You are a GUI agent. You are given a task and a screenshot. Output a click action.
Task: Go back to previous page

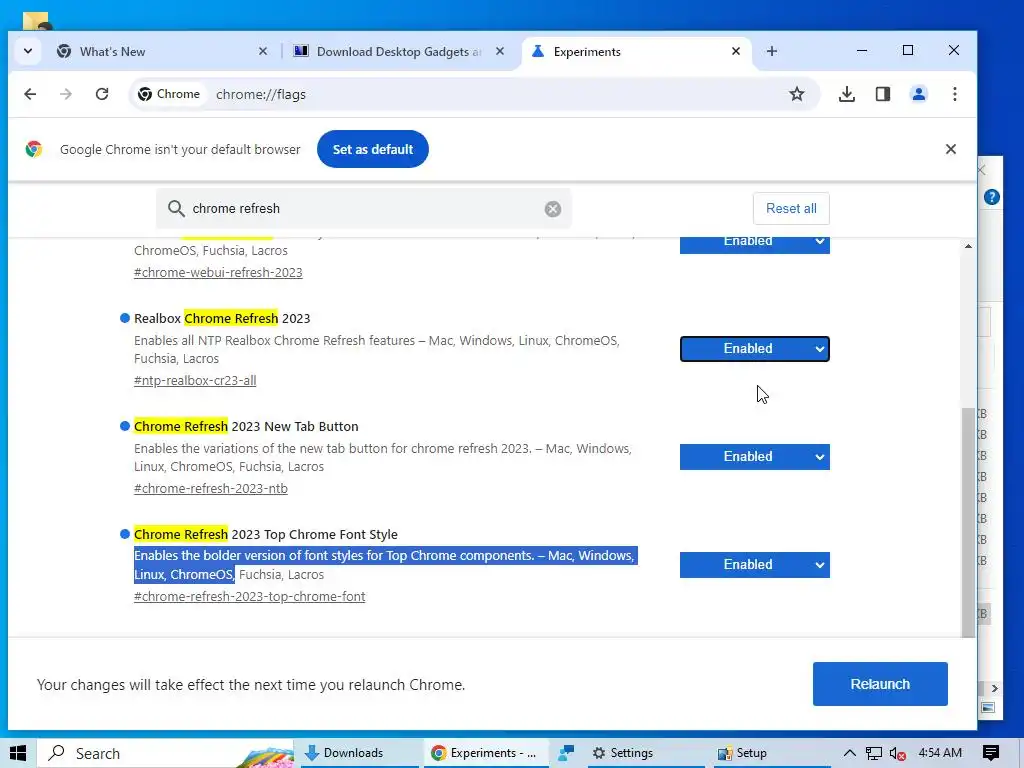click(30, 94)
